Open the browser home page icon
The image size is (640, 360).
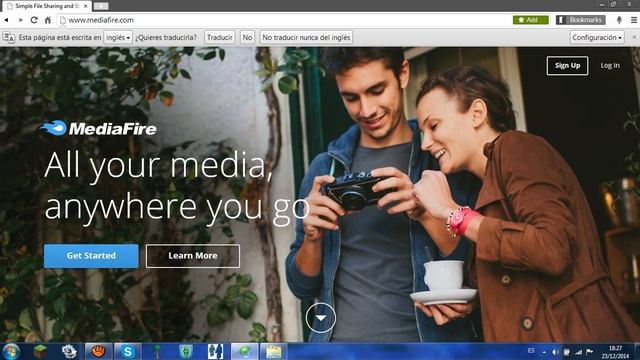[48, 20]
